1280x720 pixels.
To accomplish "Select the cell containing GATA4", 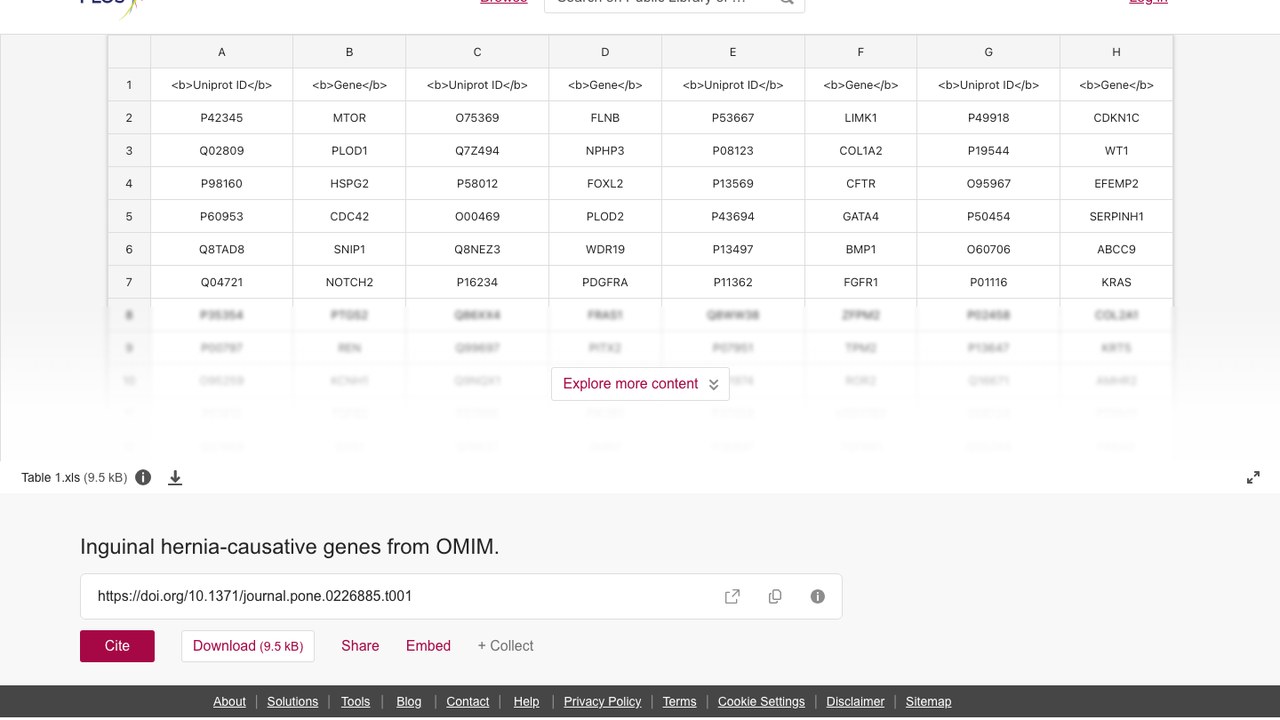I will click(x=860, y=216).
